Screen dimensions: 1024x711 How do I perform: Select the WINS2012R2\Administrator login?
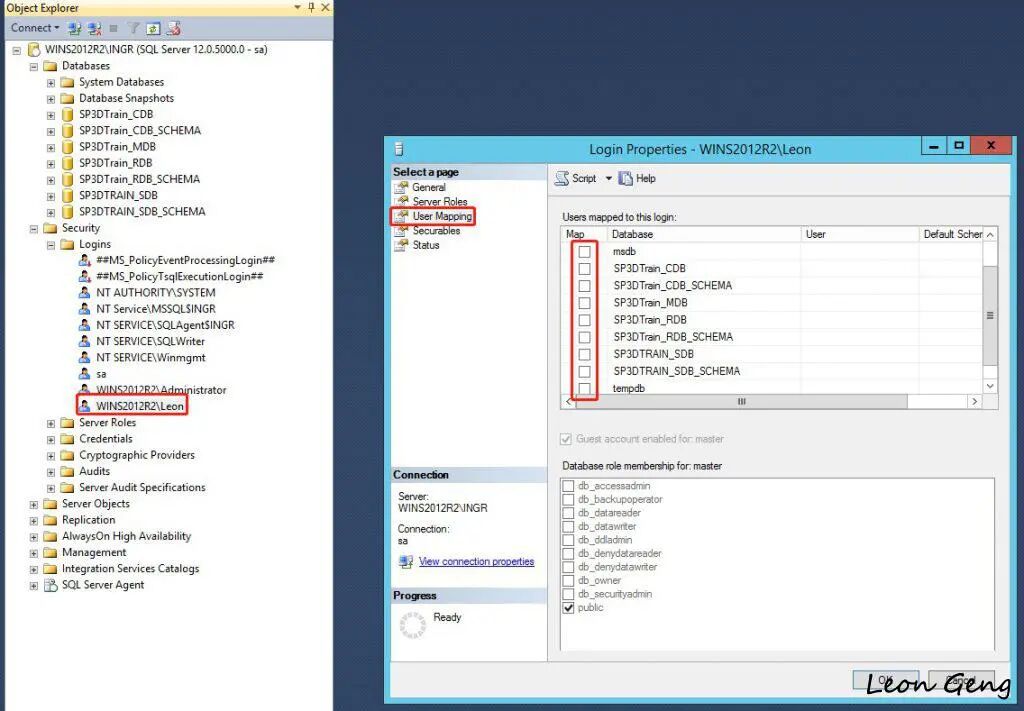pyautogui.click(x=161, y=390)
